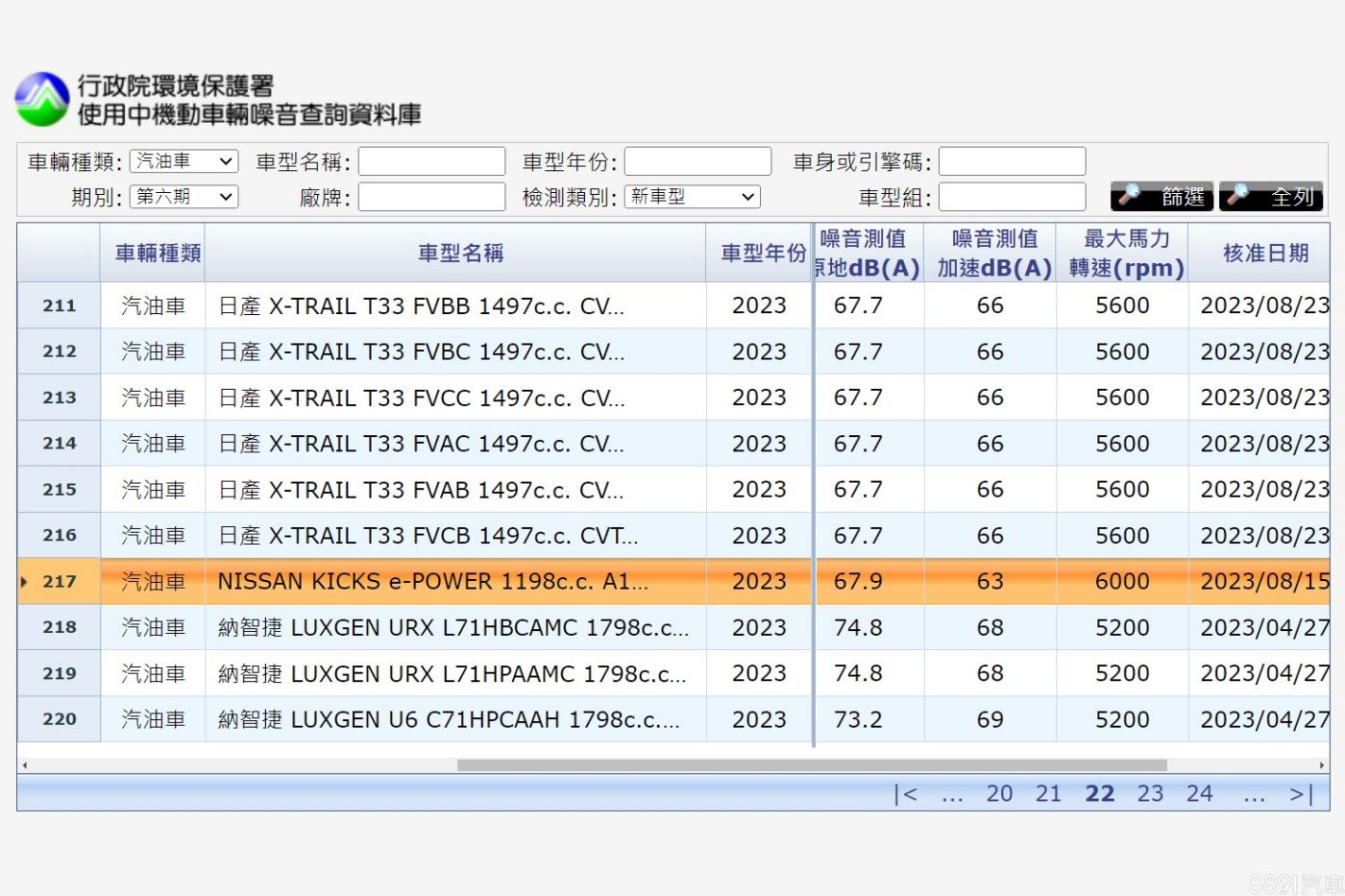Click the horizontal scrollbar right arrow
The height and width of the screenshot is (896, 1345).
pyautogui.click(x=1322, y=765)
